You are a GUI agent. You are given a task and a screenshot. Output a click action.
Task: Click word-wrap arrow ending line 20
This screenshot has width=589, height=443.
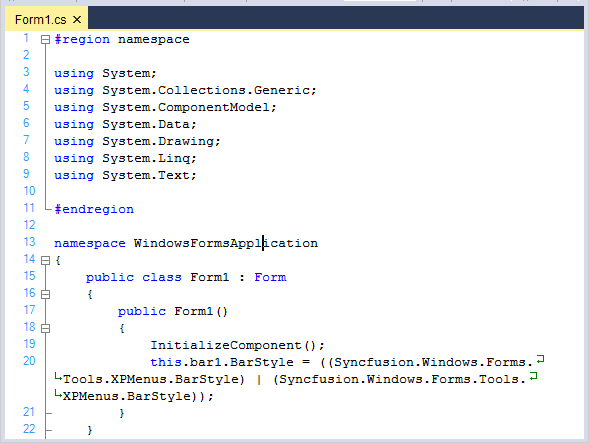coord(541,359)
